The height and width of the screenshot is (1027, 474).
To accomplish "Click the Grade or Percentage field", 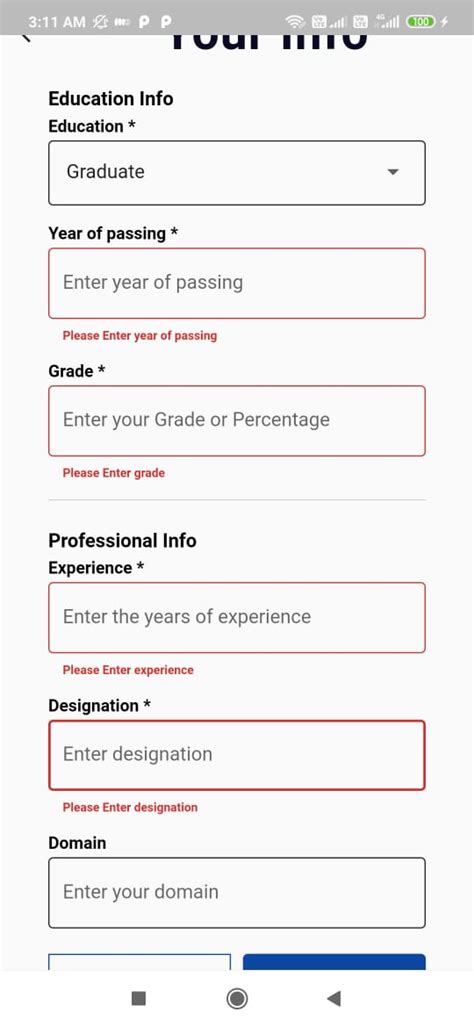I will (236, 420).
